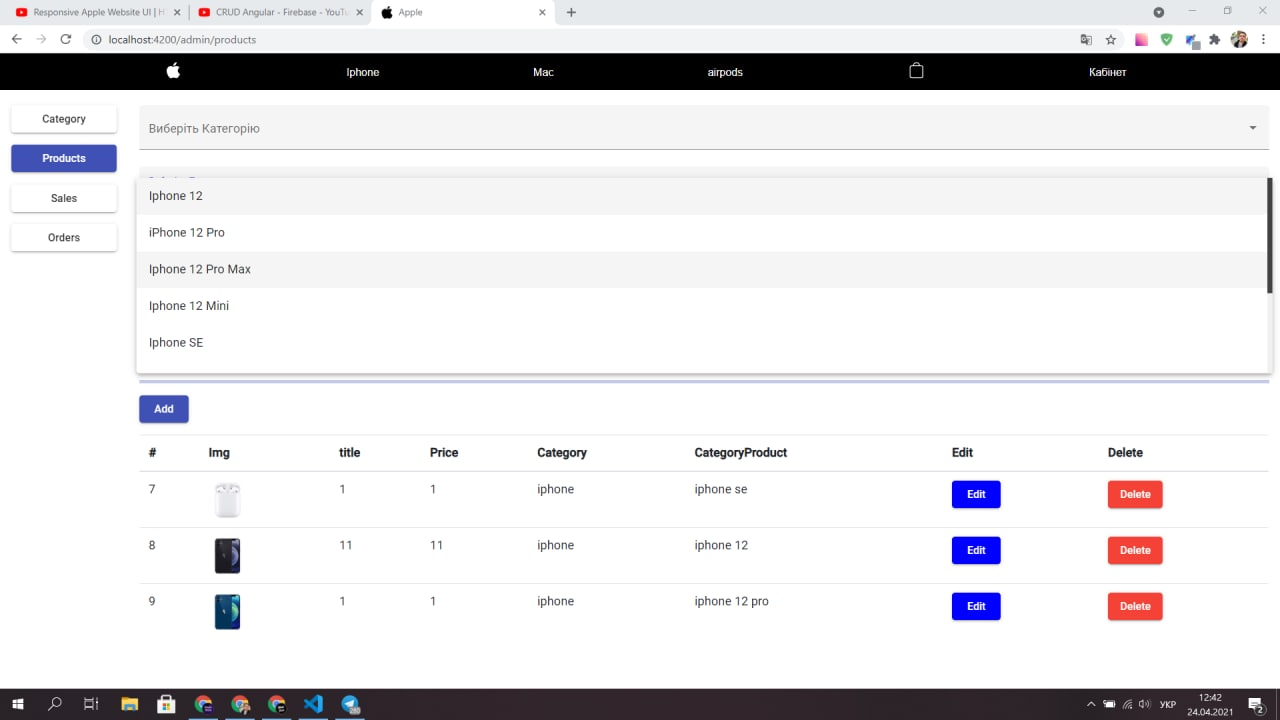Open Visual Studio Code from the taskbar
This screenshot has width=1280, height=720.
pos(313,704)
